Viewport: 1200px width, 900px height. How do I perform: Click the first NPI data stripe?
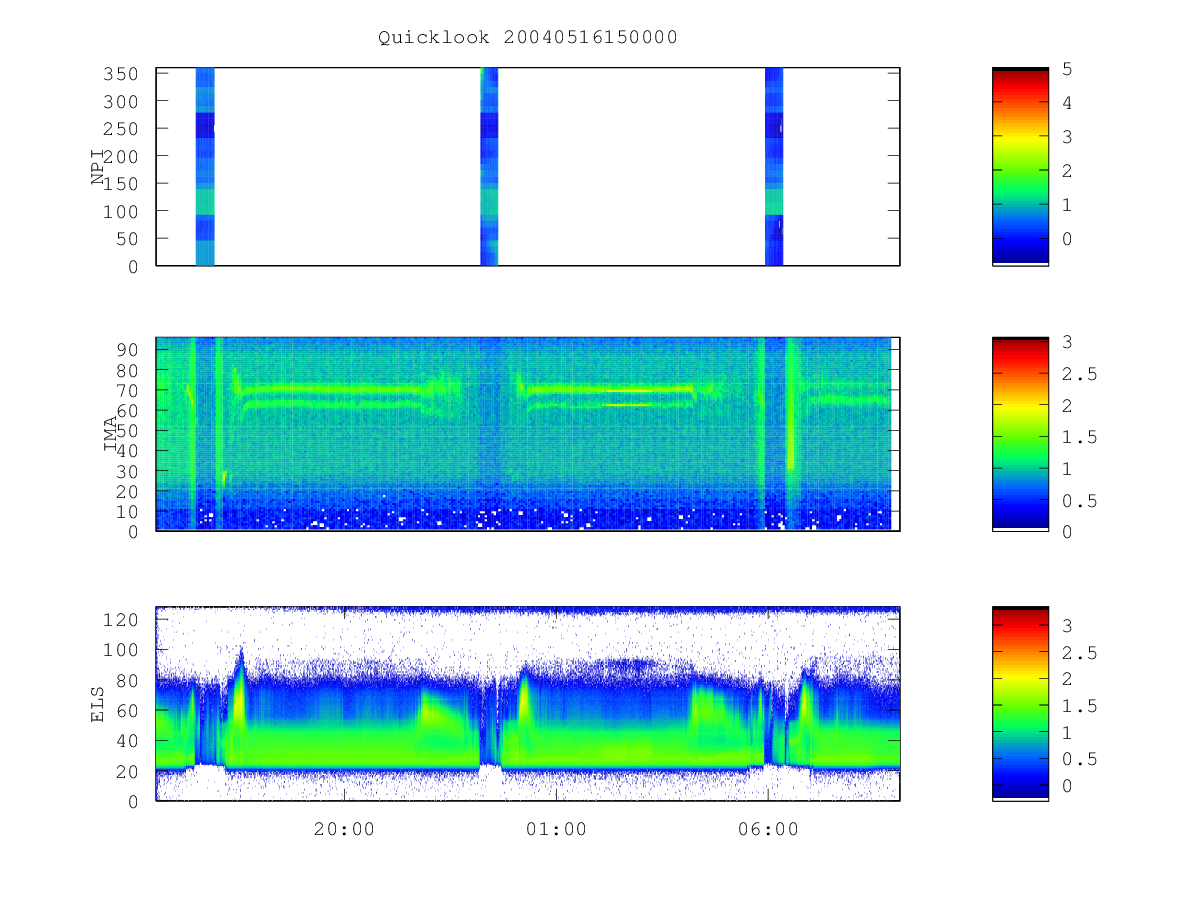pos(205,167)
